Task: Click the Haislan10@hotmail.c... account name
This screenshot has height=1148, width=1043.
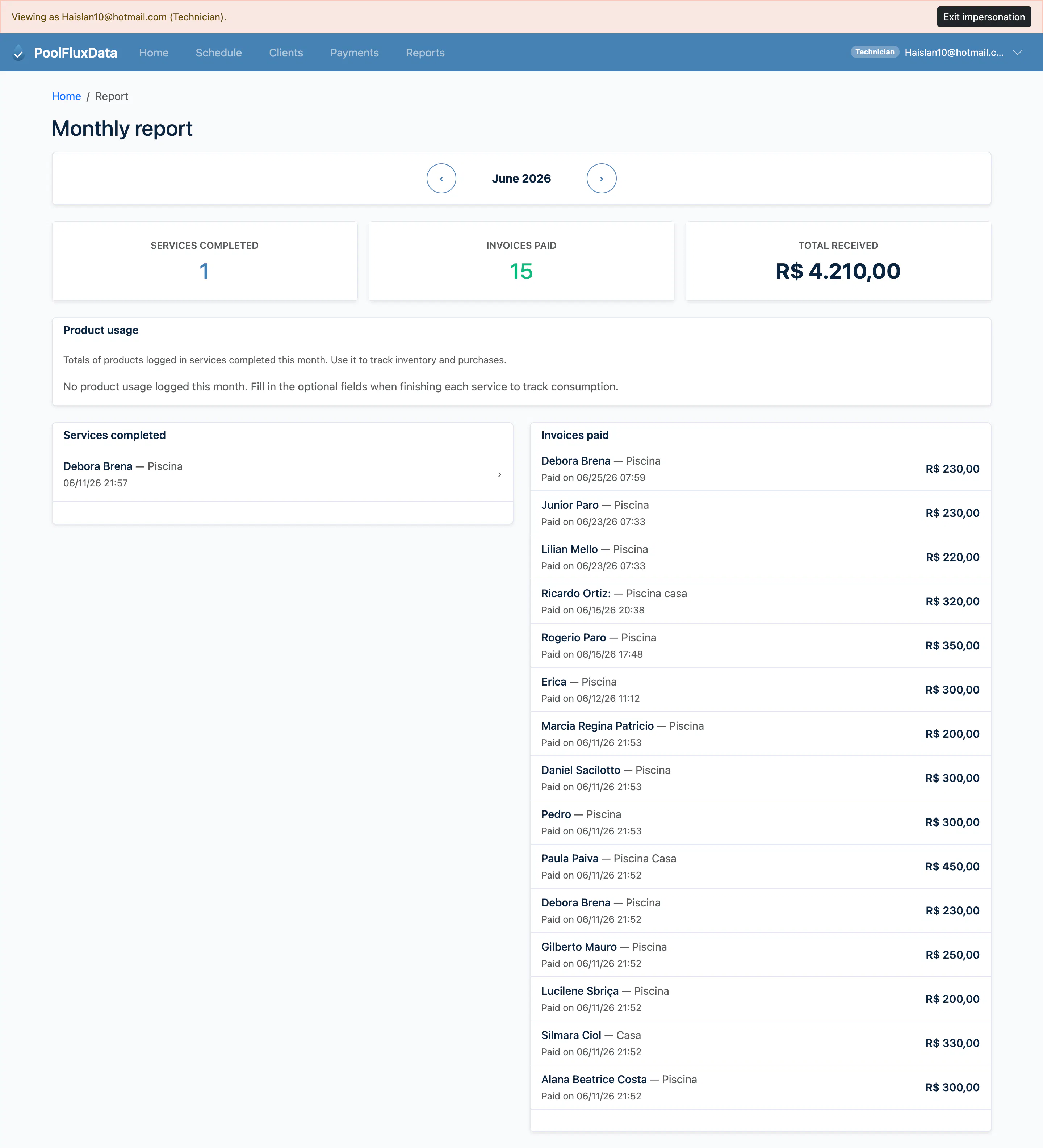Action: point(954,53)
